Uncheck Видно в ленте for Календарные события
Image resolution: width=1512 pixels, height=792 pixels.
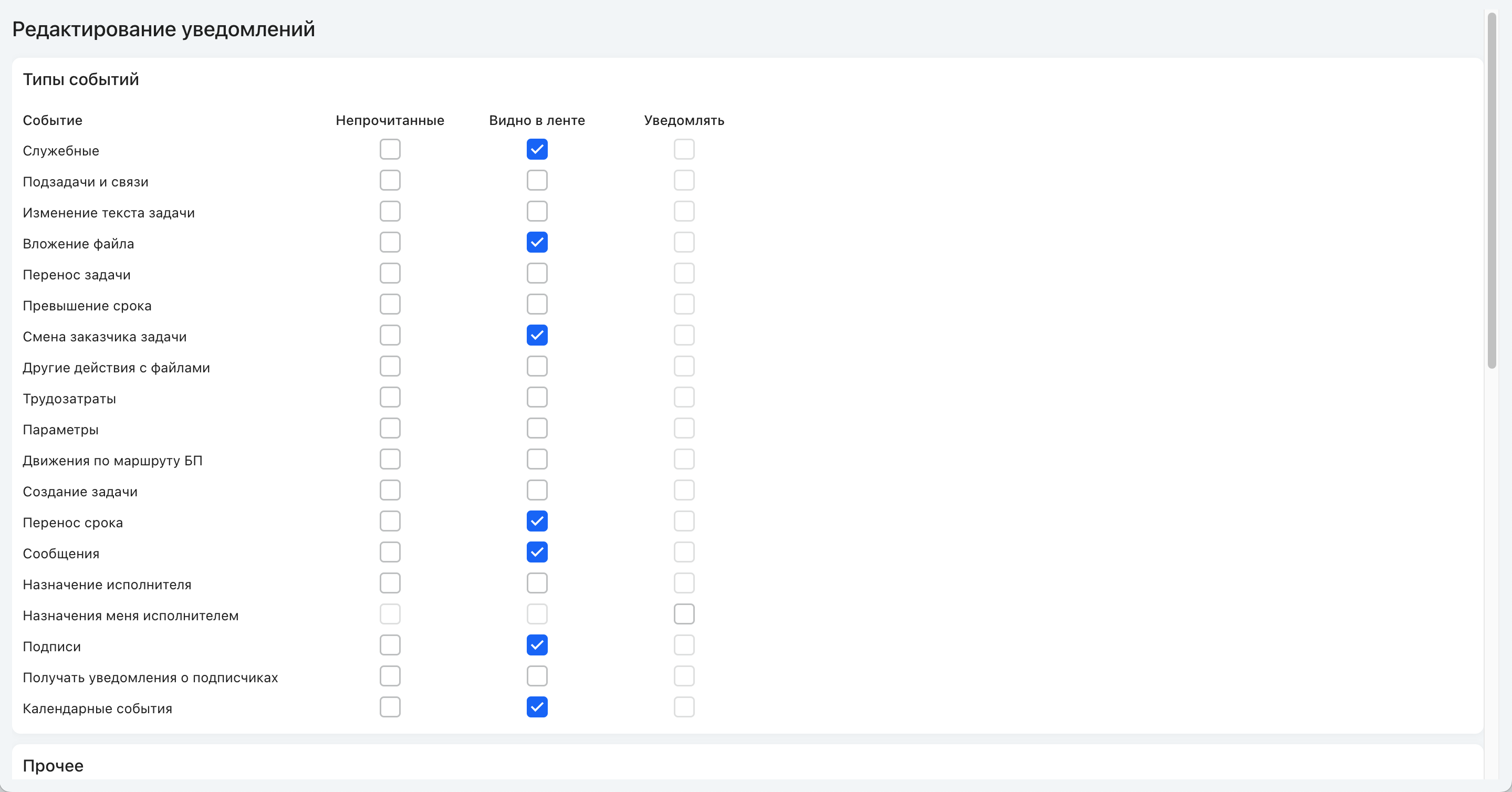tap(537, 707)
